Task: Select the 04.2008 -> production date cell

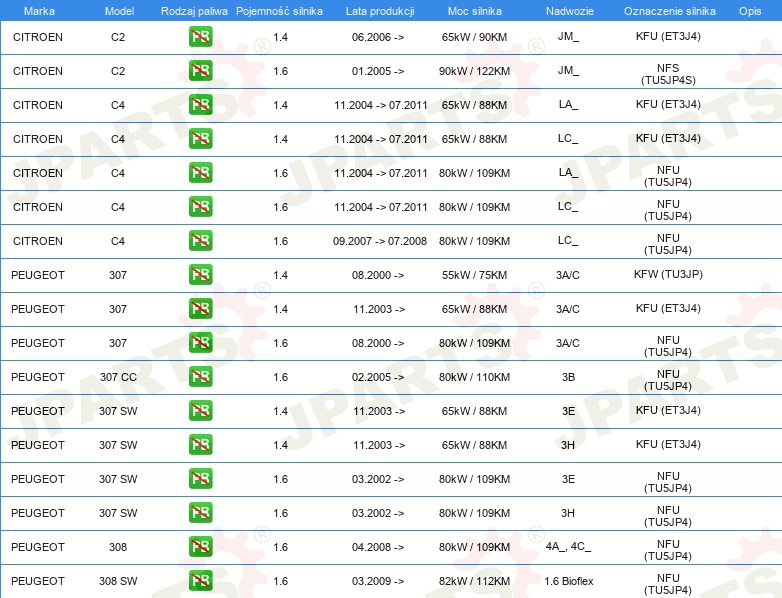Action: point(378,547)
